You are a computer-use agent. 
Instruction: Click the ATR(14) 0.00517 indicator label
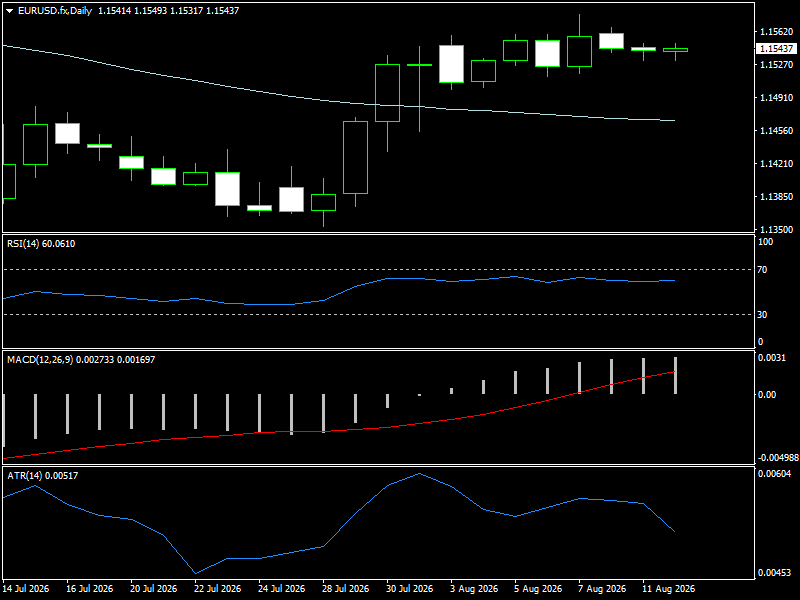coord(43,476)
